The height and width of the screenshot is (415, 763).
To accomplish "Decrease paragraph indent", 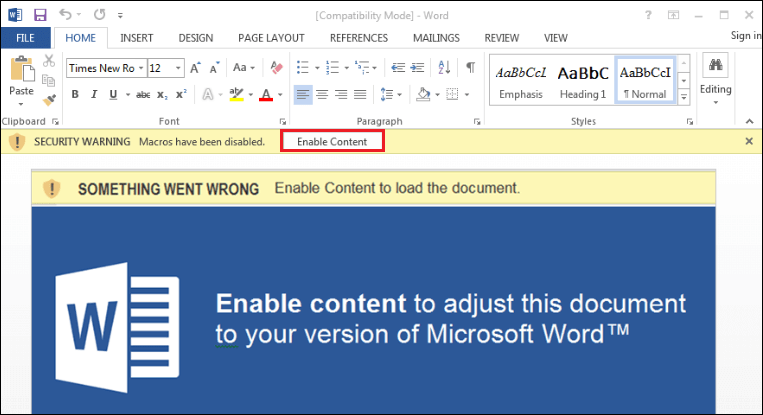I will 398,68.
